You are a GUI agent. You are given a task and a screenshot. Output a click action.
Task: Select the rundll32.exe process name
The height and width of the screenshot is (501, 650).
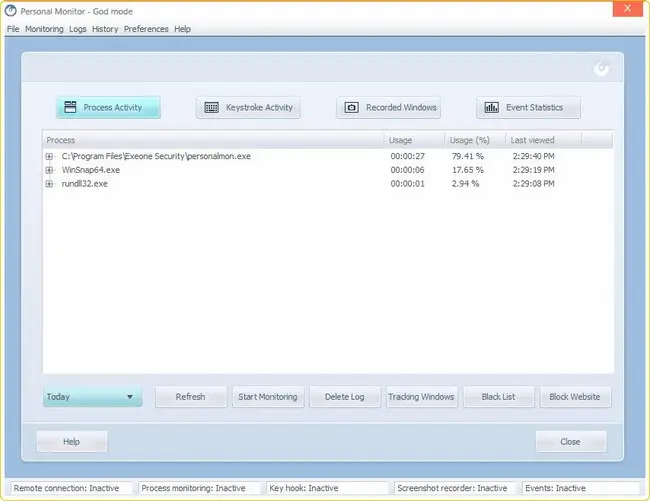85,184
